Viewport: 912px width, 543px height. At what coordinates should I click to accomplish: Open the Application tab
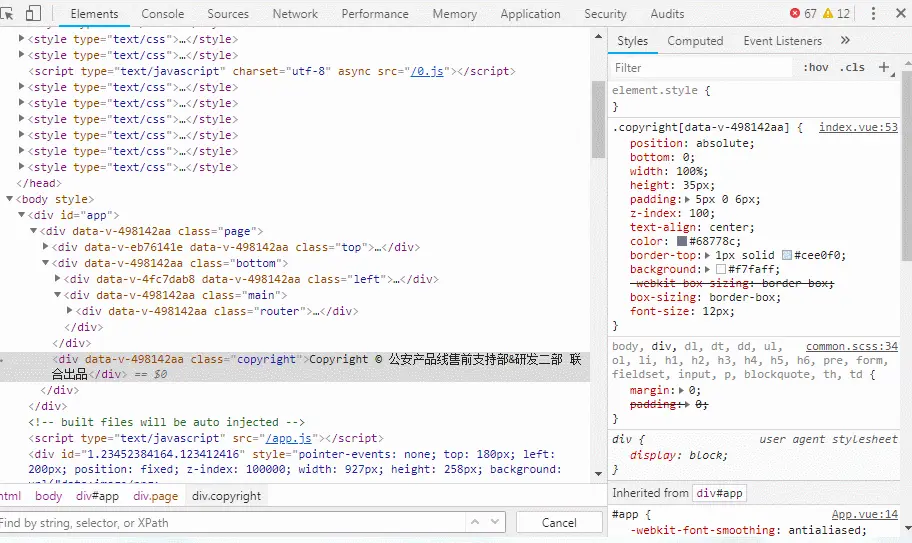point(530,13)
